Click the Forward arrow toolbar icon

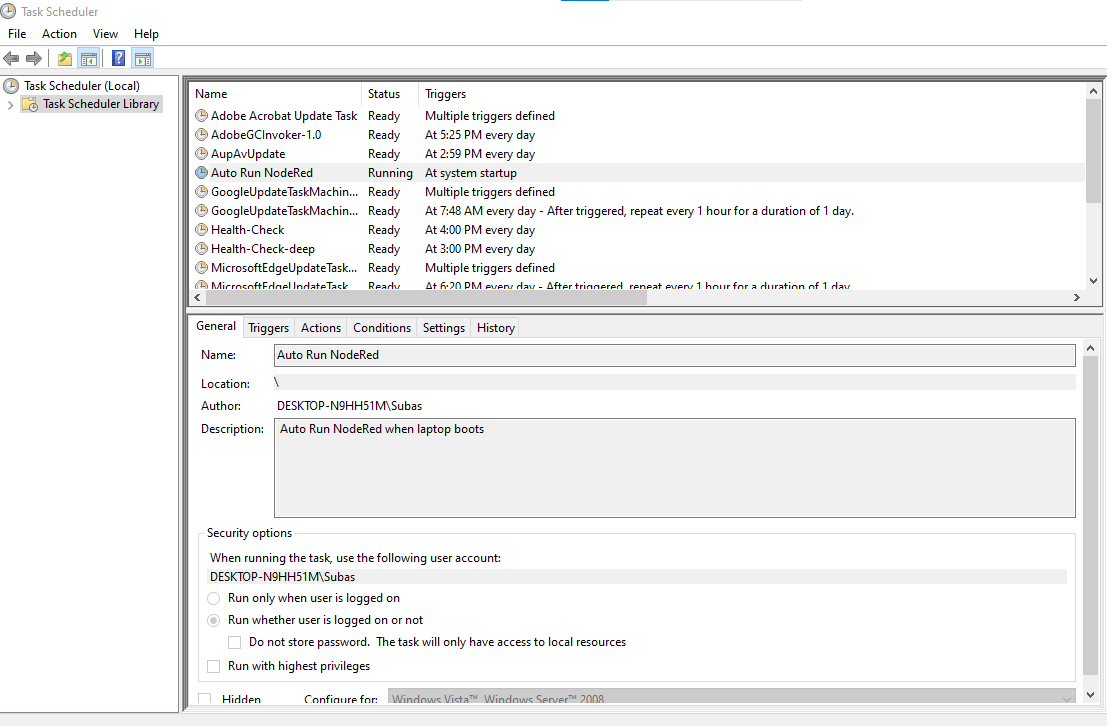tap(34, 58)
